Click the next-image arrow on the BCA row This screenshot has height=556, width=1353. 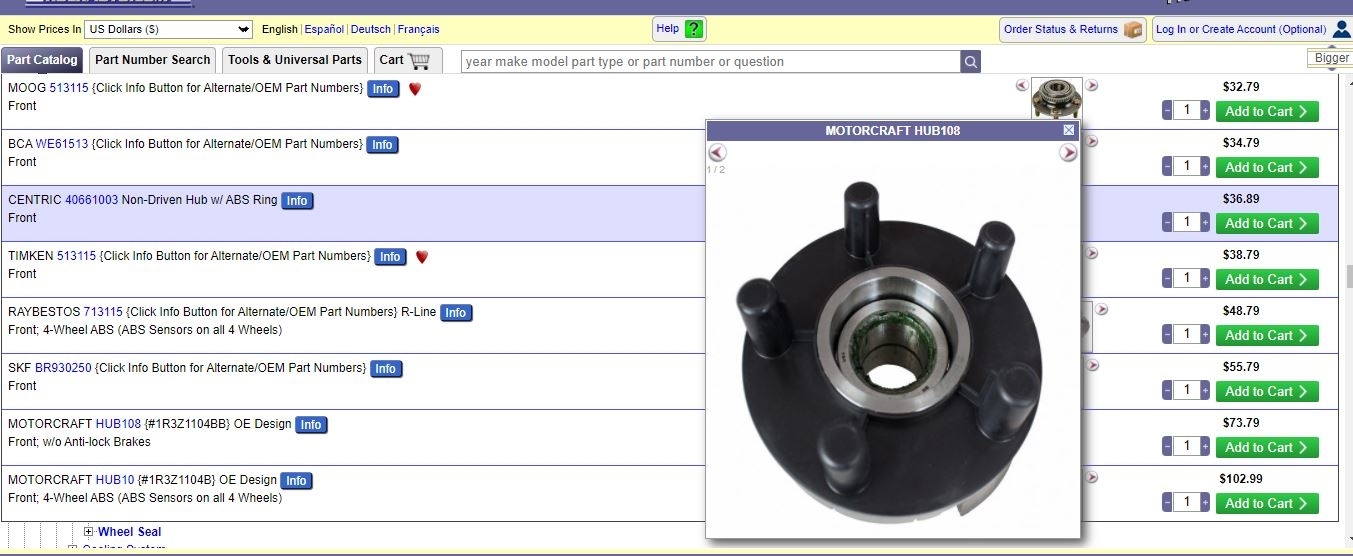[1092, 142]
